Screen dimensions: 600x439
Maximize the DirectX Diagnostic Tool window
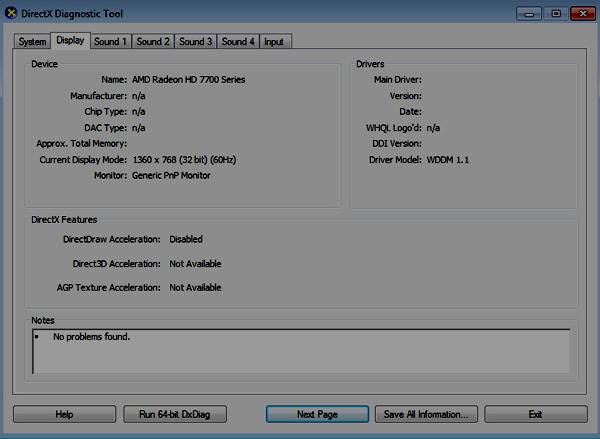tap(556, 14)
